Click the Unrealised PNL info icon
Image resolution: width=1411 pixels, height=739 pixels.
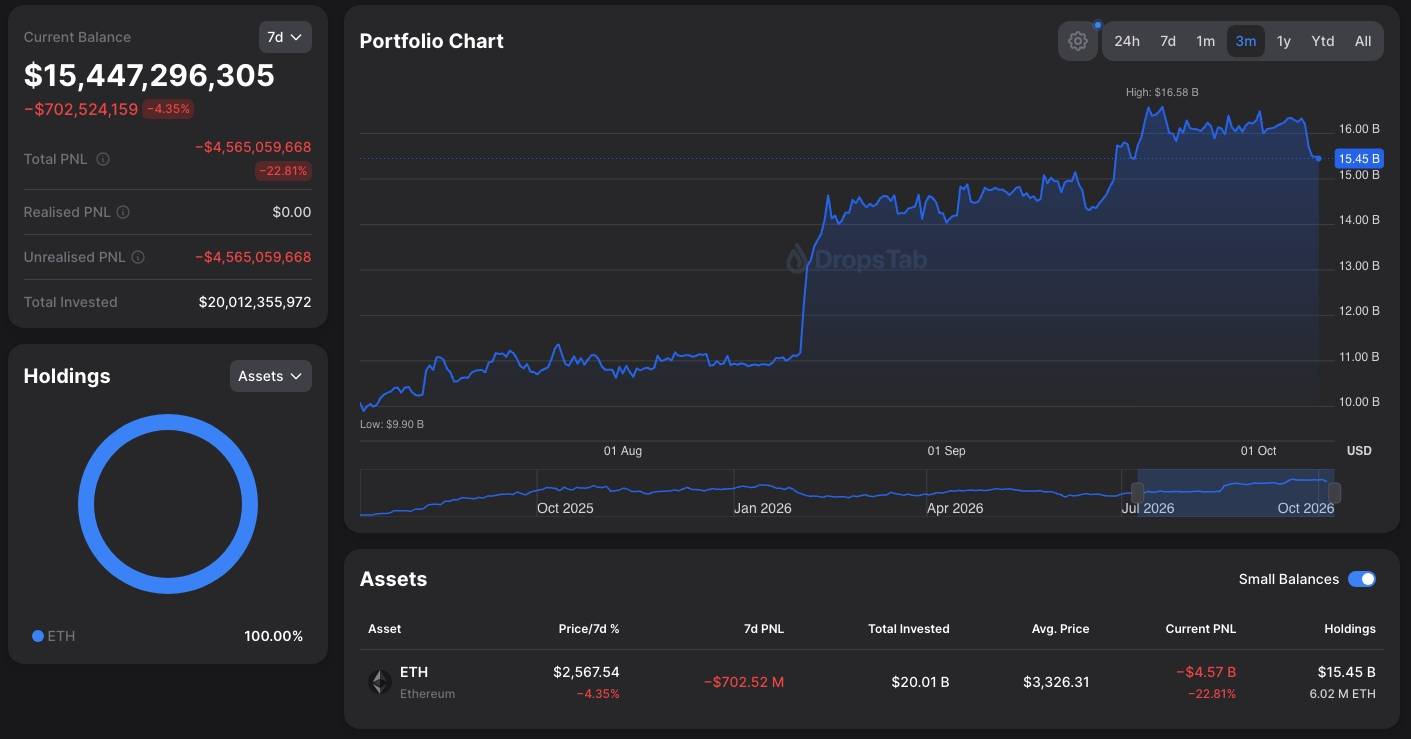pyautogui.click(x=138, y=257)
